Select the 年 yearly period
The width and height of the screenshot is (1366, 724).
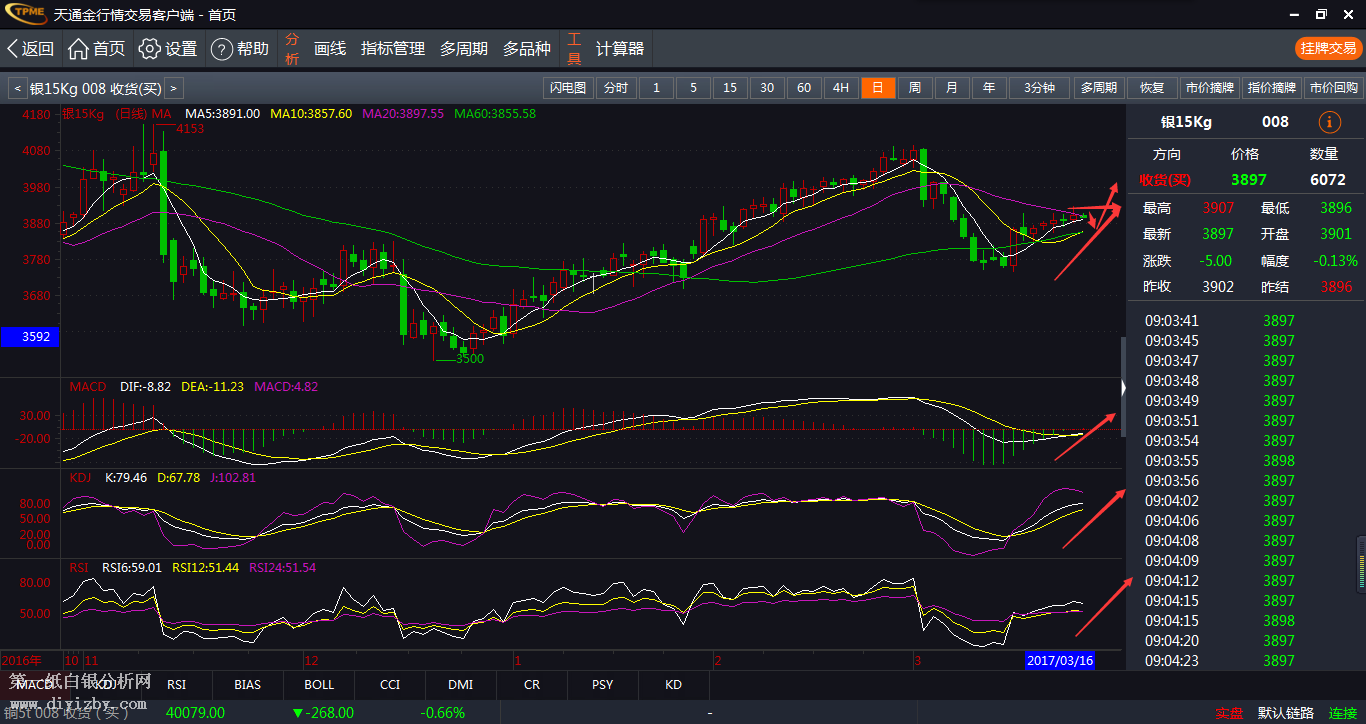tap(989, 88)
